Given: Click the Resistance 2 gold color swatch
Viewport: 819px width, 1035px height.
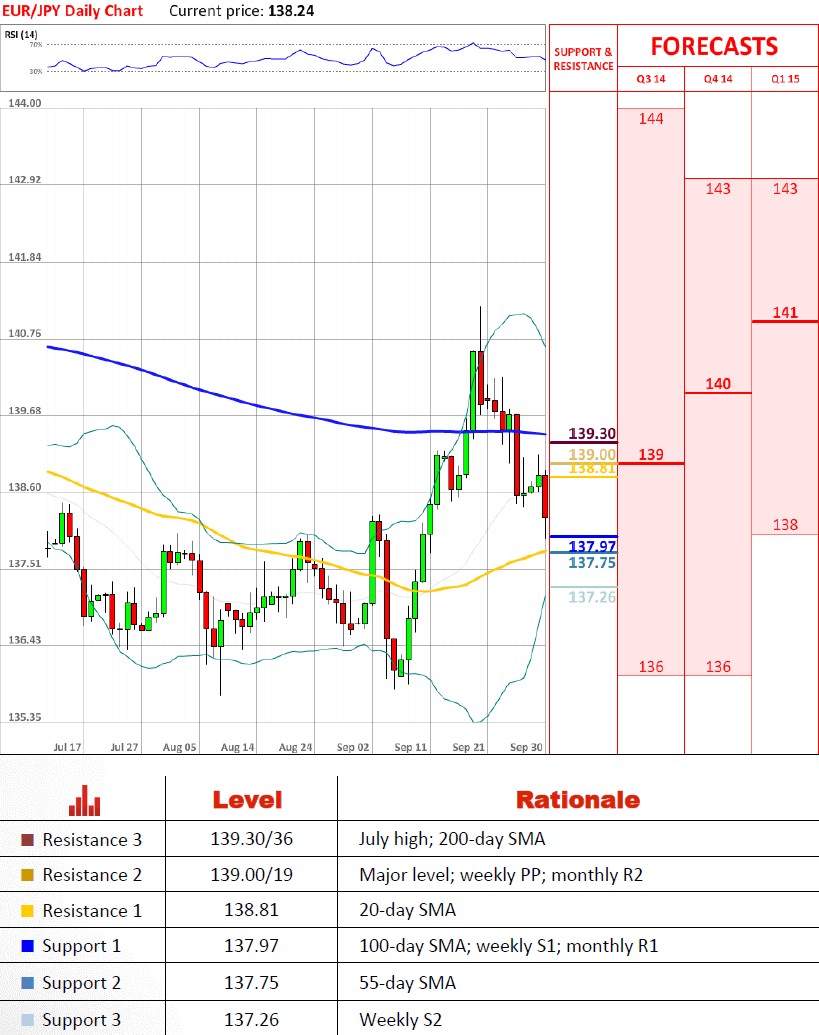Looking at the screenshot, I should 27,875.
